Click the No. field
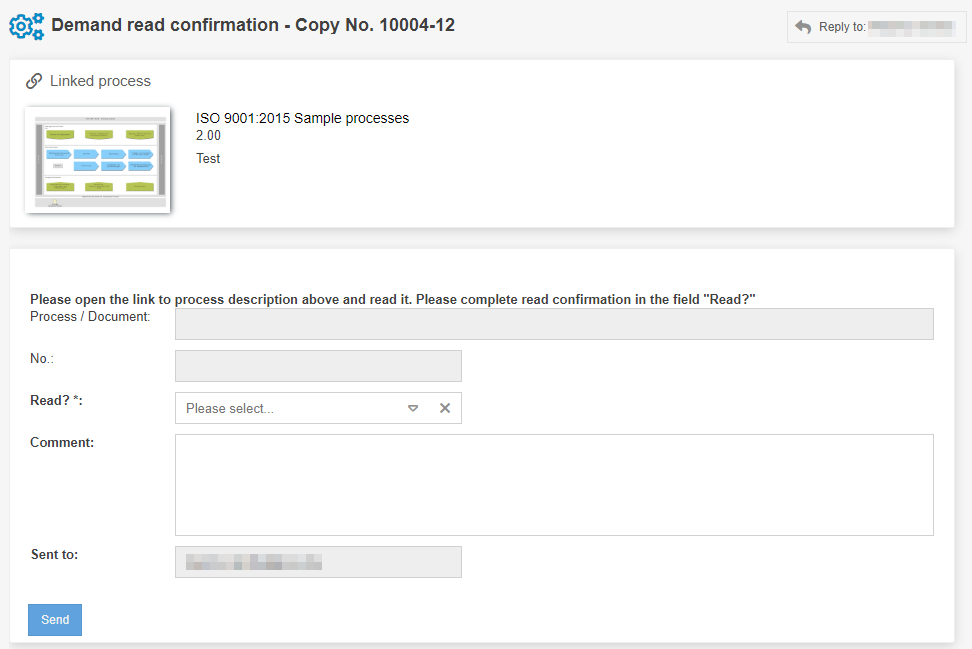Screen dimensions: 972x649 [318, 366]
